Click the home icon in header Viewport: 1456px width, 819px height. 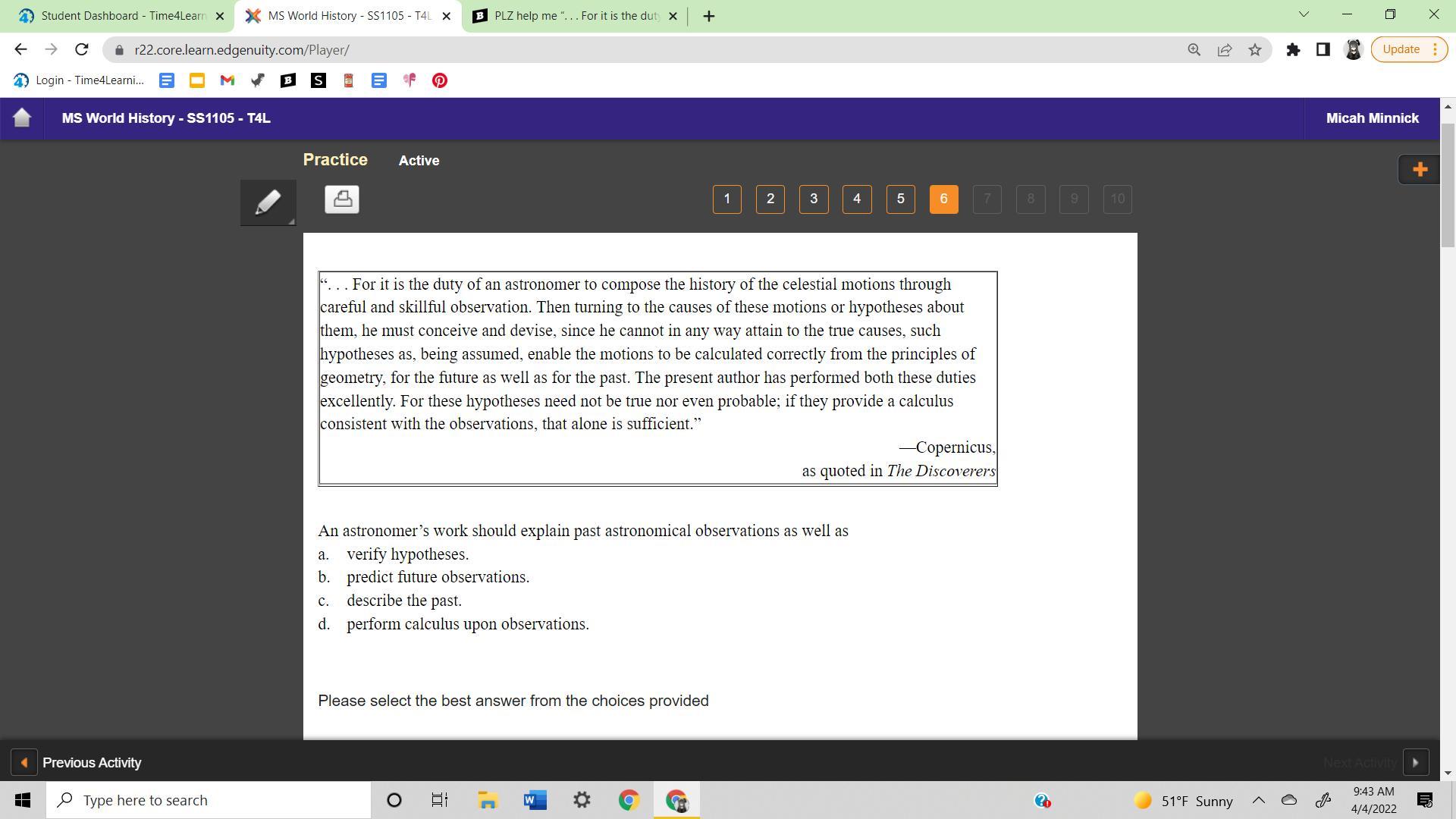22,118
